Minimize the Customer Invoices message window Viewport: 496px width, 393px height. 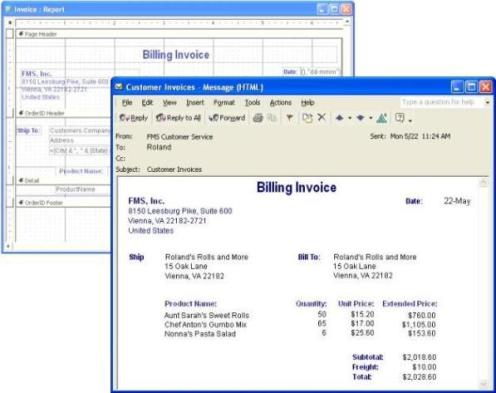[x=457, y=87]
